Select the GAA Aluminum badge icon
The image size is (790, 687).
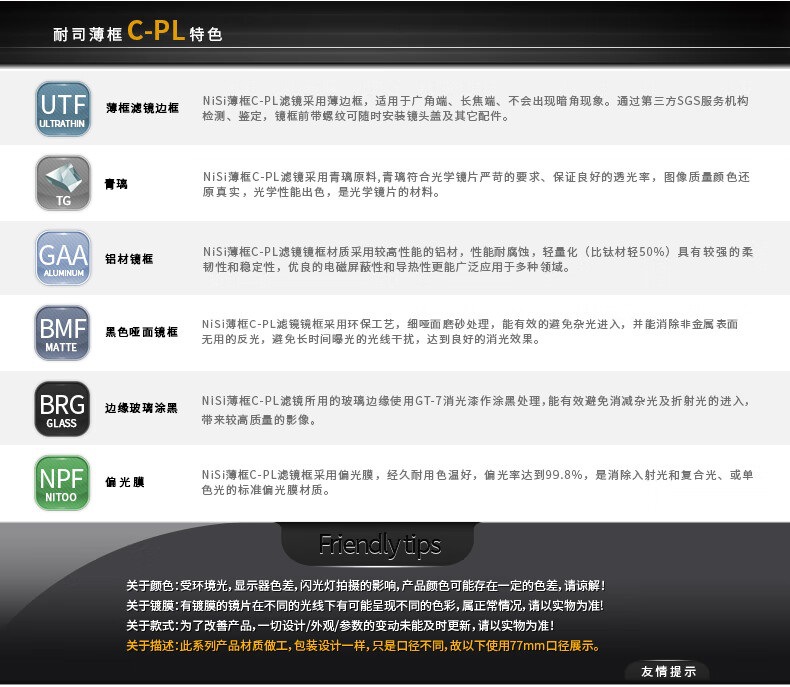point(63,258)
